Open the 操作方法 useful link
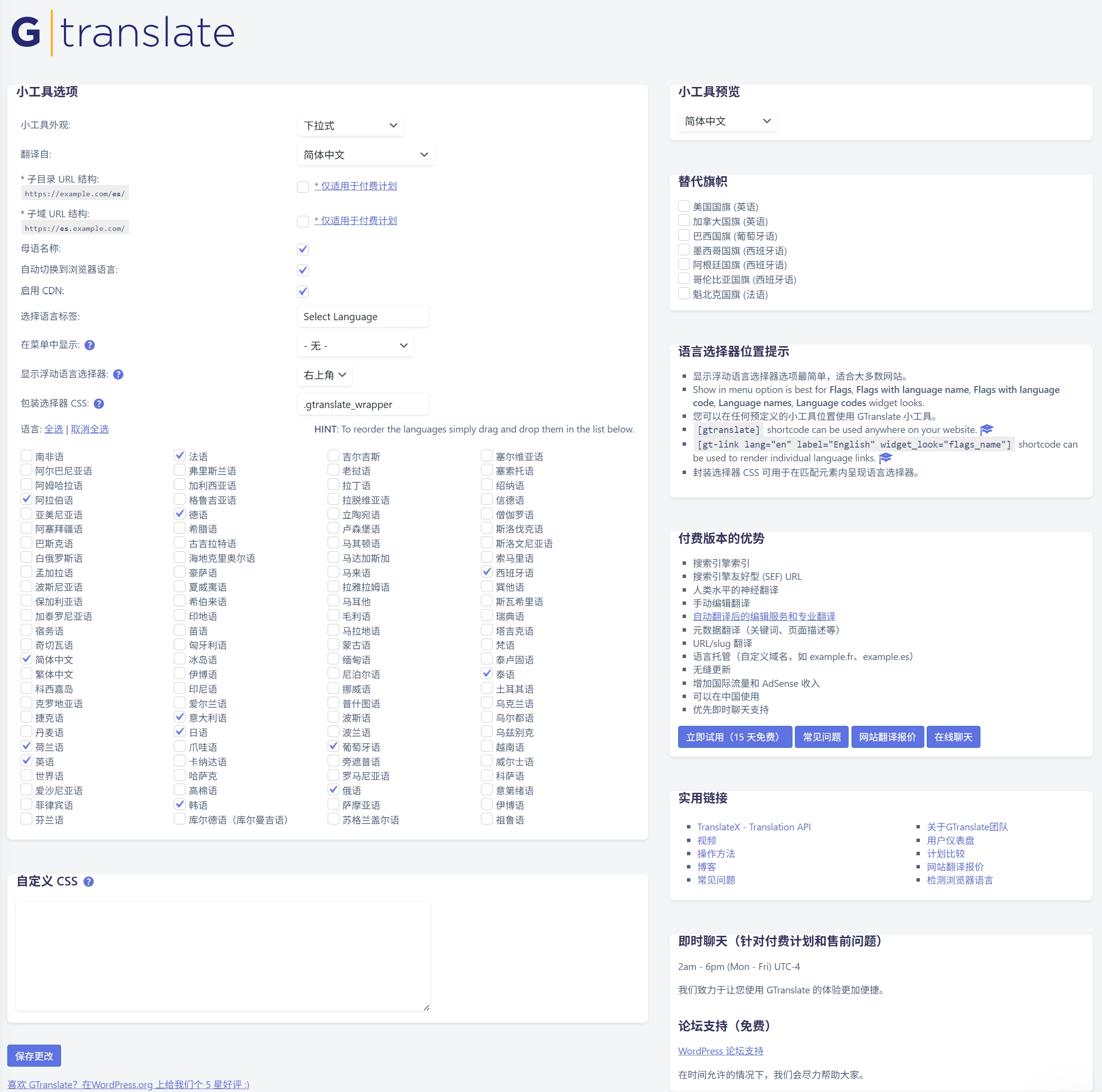The width and height of the screenshot is (1102, 1092). tap(716, 854)
